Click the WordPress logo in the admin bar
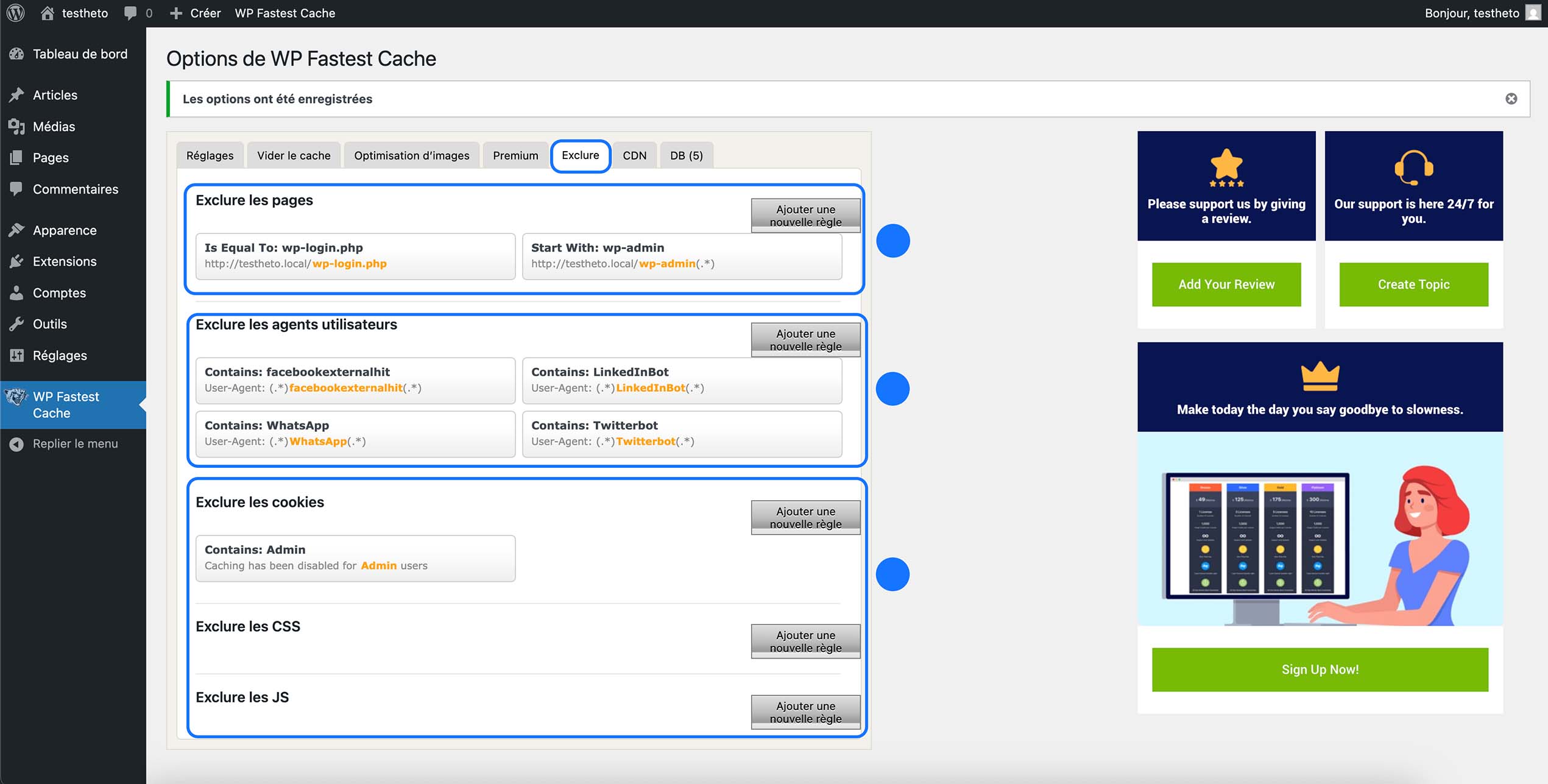 click(x=15, y=13)
